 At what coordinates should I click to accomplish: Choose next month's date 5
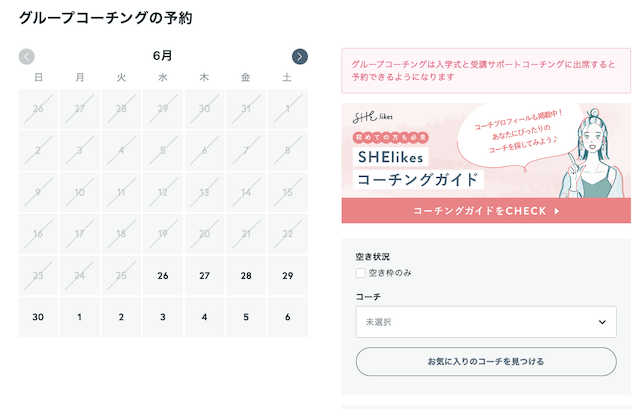(x=246, y=317)
